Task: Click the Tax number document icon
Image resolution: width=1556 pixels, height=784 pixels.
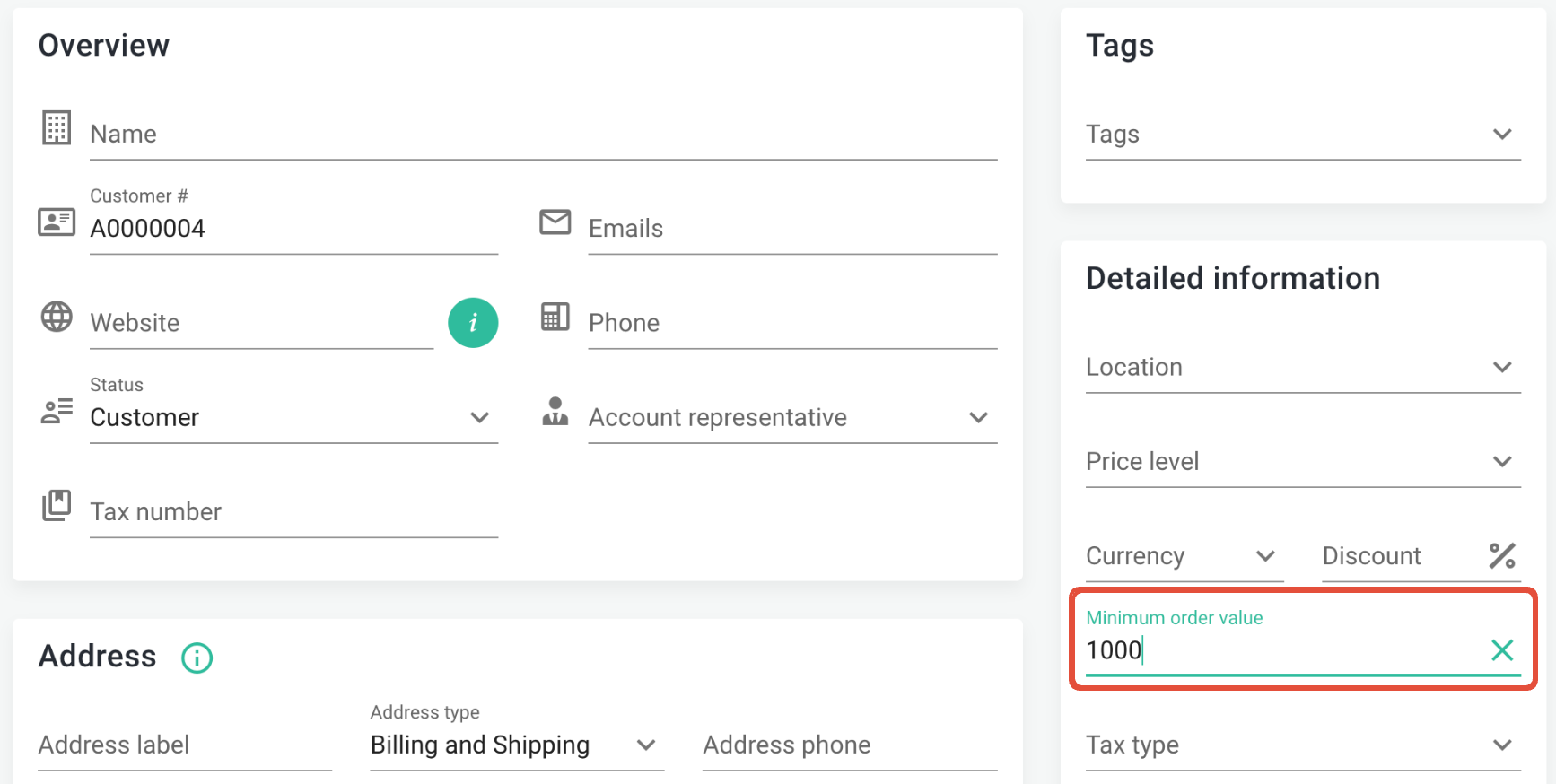Action: [57, 505]
